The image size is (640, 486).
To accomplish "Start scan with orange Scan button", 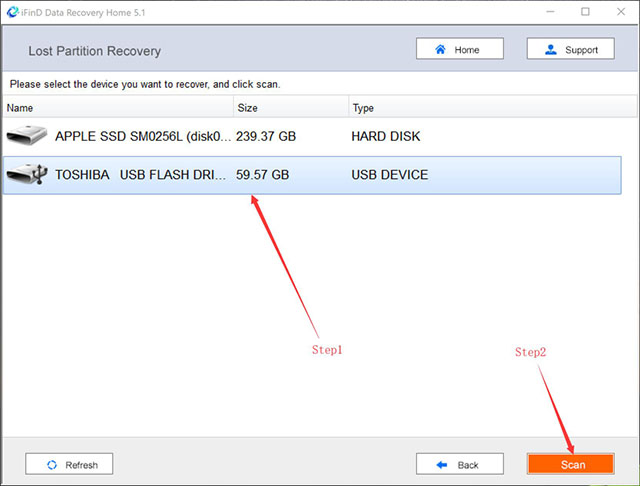I will [x=571, y=464].
